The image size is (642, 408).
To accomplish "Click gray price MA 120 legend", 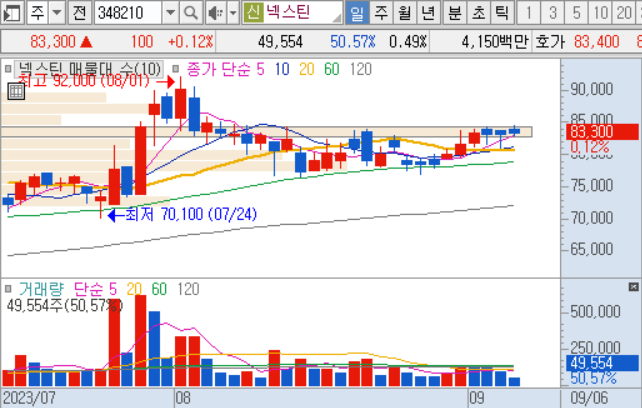I will 361,69.
